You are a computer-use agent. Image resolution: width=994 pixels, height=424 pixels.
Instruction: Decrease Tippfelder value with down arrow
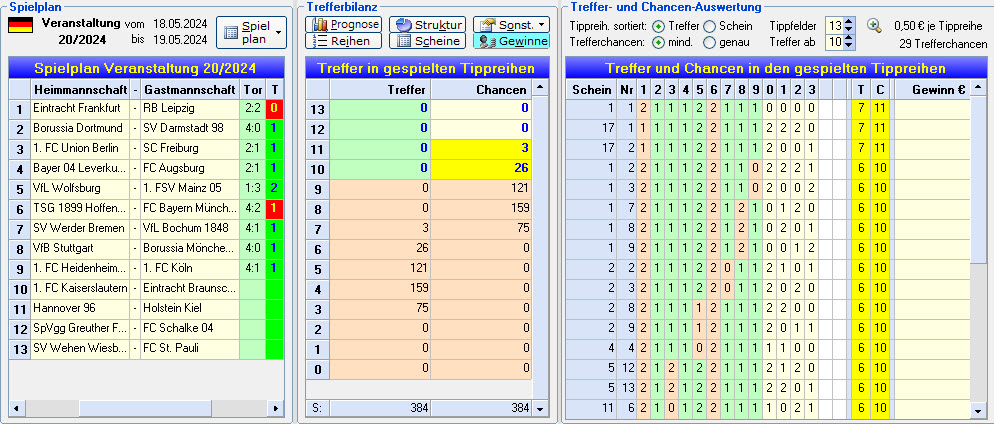pyautogui.click(x=849, y=30)
